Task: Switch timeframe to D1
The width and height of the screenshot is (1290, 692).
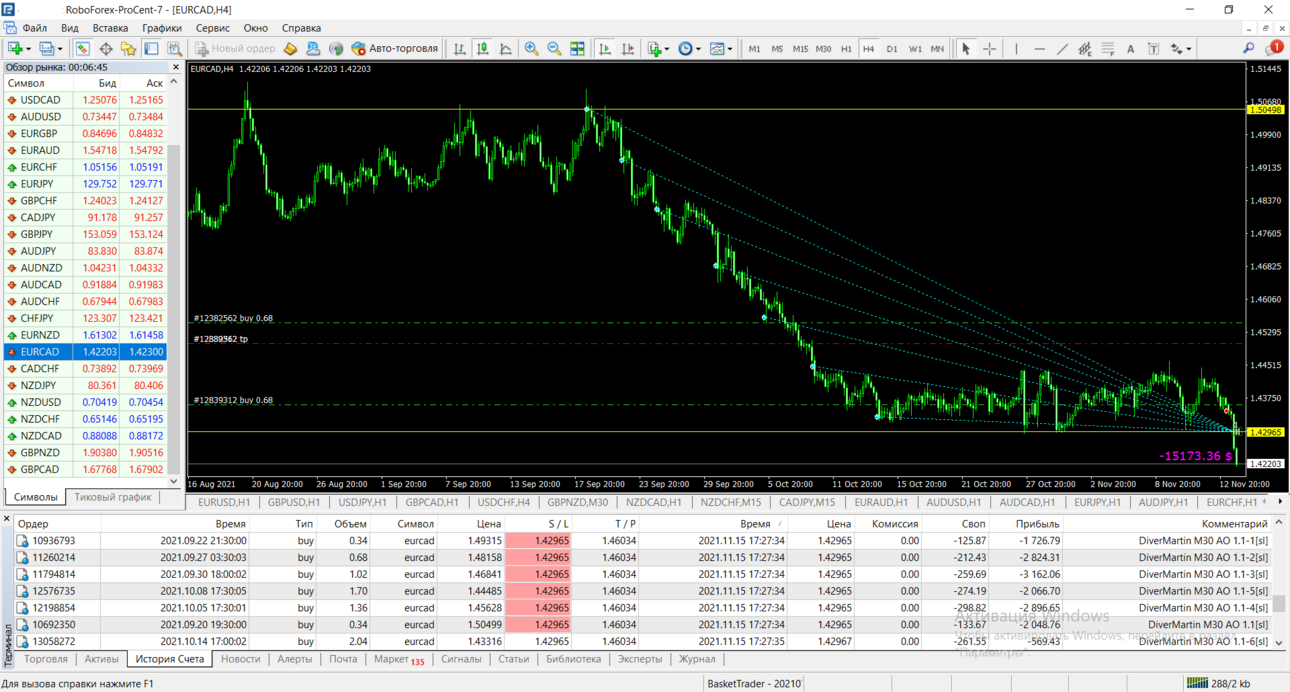Action: point(892,48)
